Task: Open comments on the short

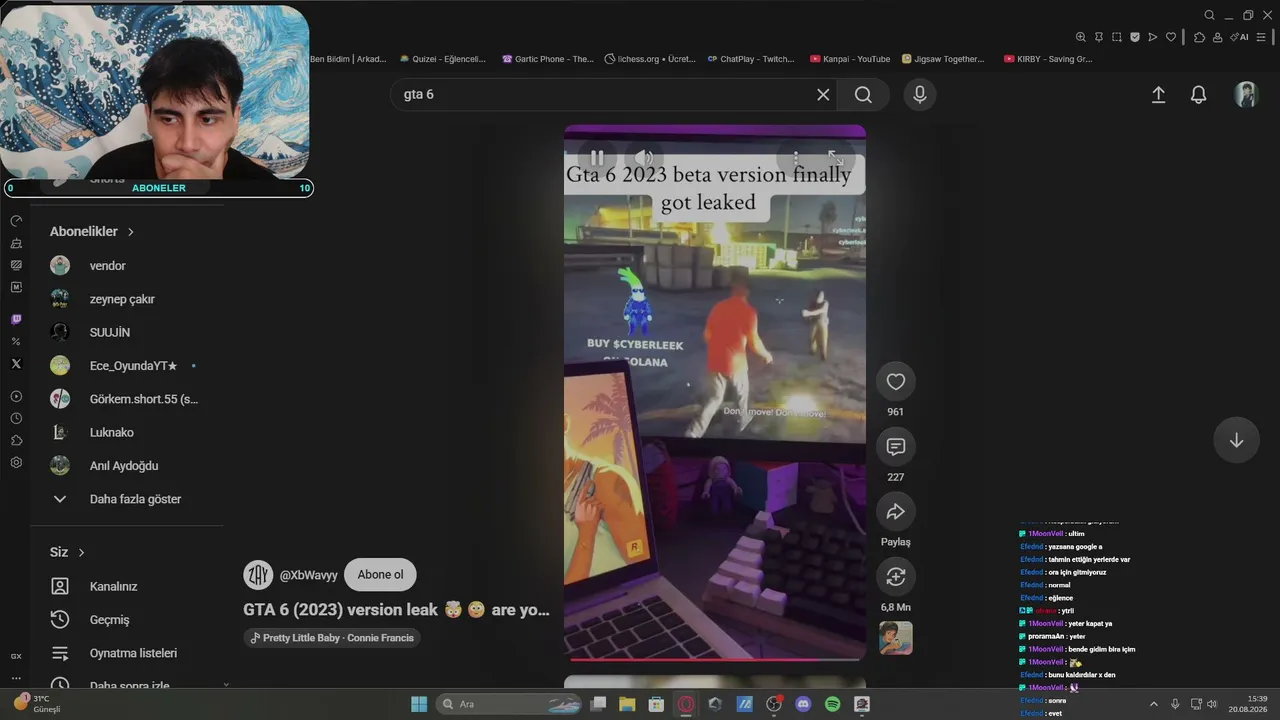Action: tap(896, 446)
